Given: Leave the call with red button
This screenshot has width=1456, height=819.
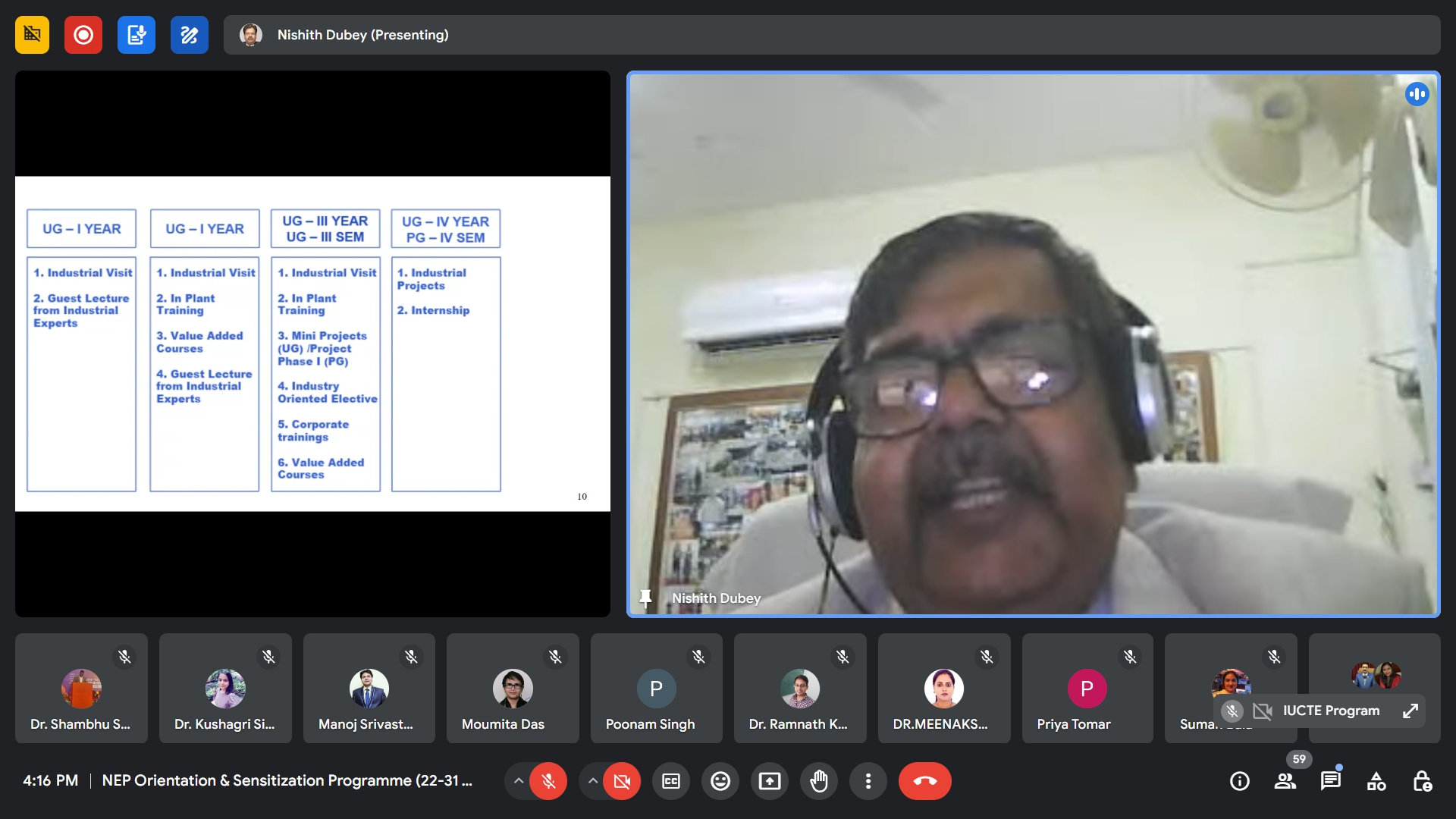Looking at the screenshot, I should 924,781.
